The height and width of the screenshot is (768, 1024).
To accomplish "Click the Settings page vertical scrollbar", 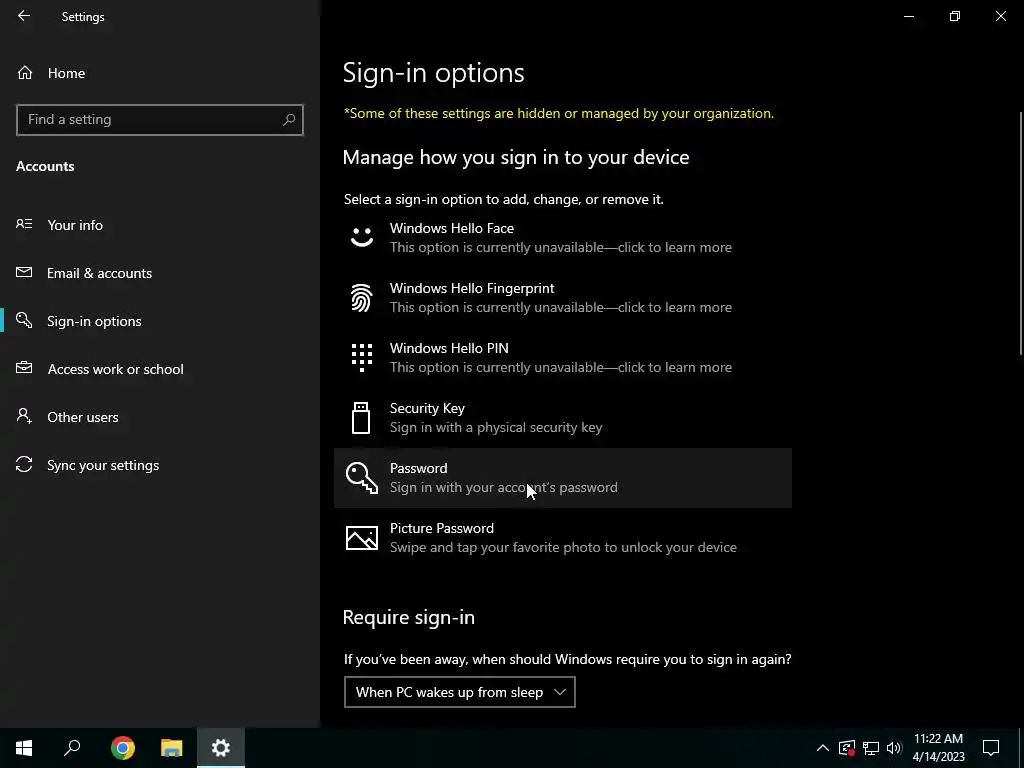I will 1021,234.
